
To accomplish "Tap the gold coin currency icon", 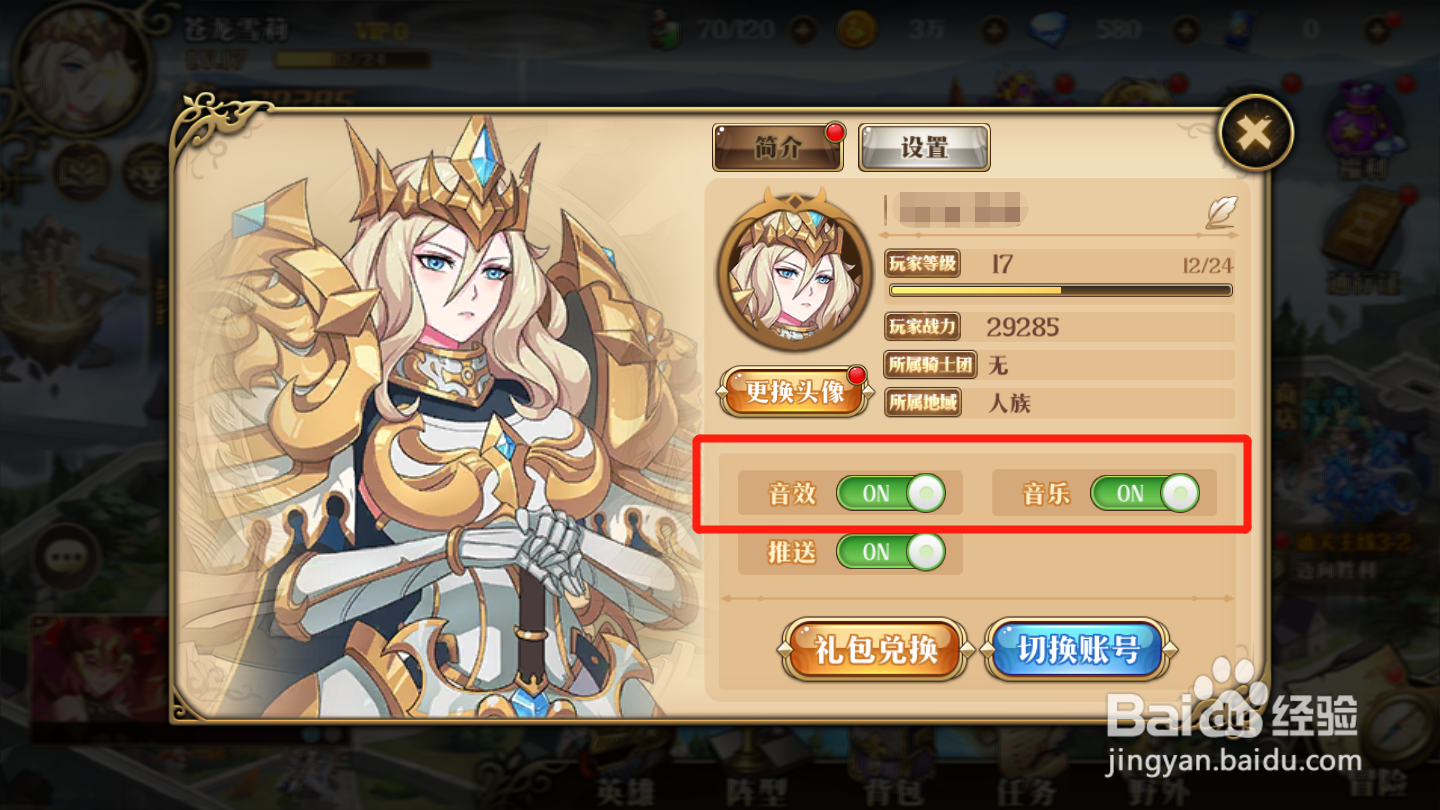I will point(856,29).
